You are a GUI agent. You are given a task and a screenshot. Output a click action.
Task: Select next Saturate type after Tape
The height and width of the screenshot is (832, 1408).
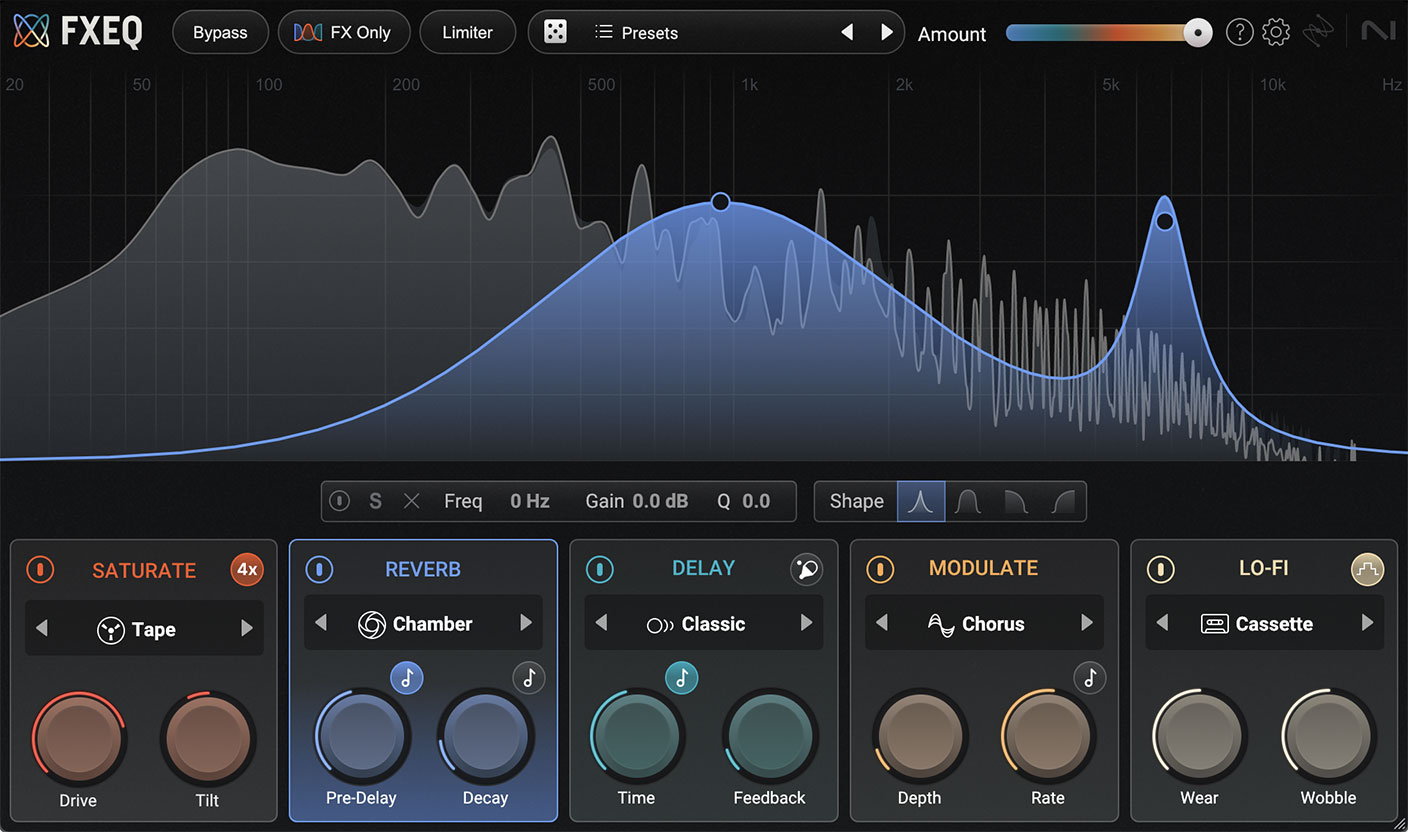coord(247,629)
